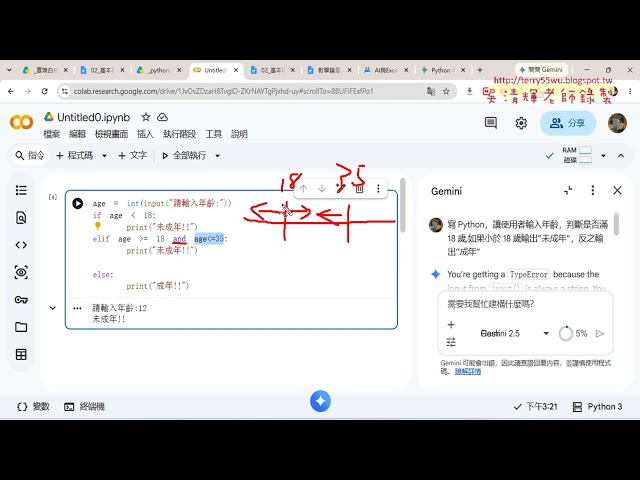Viewport: 640px width, 480px height.
Task: Go back with browser back arrow
Action: click(11, 91)
